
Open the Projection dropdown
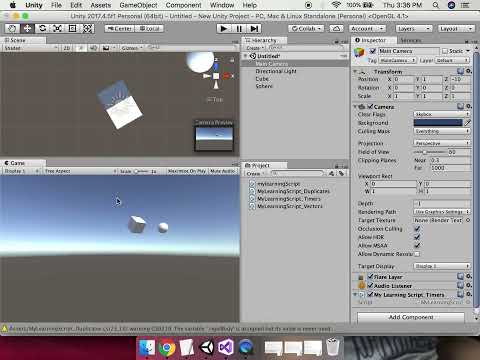[442, 143]
